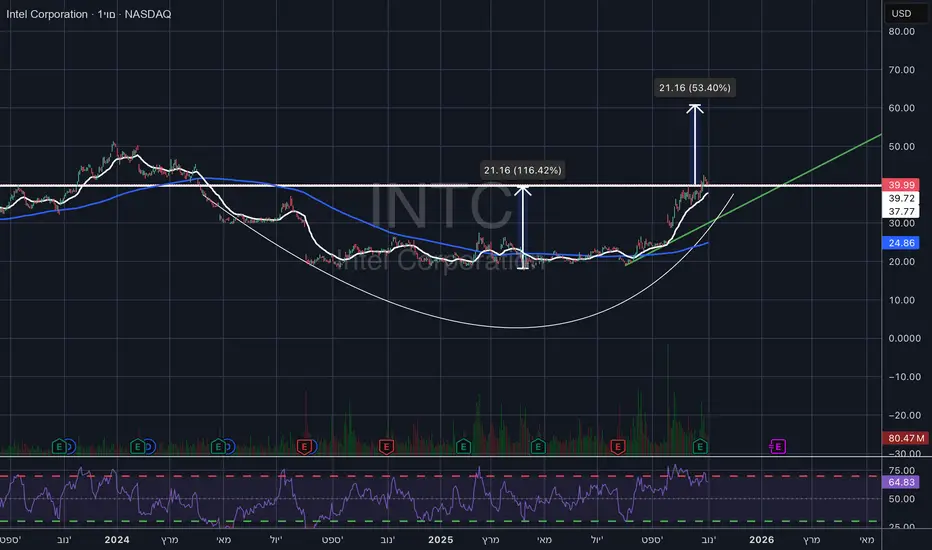Click the blue 24.86 moving average label
The width and height of the screenshot is (932, 550).
pos(901,243)
